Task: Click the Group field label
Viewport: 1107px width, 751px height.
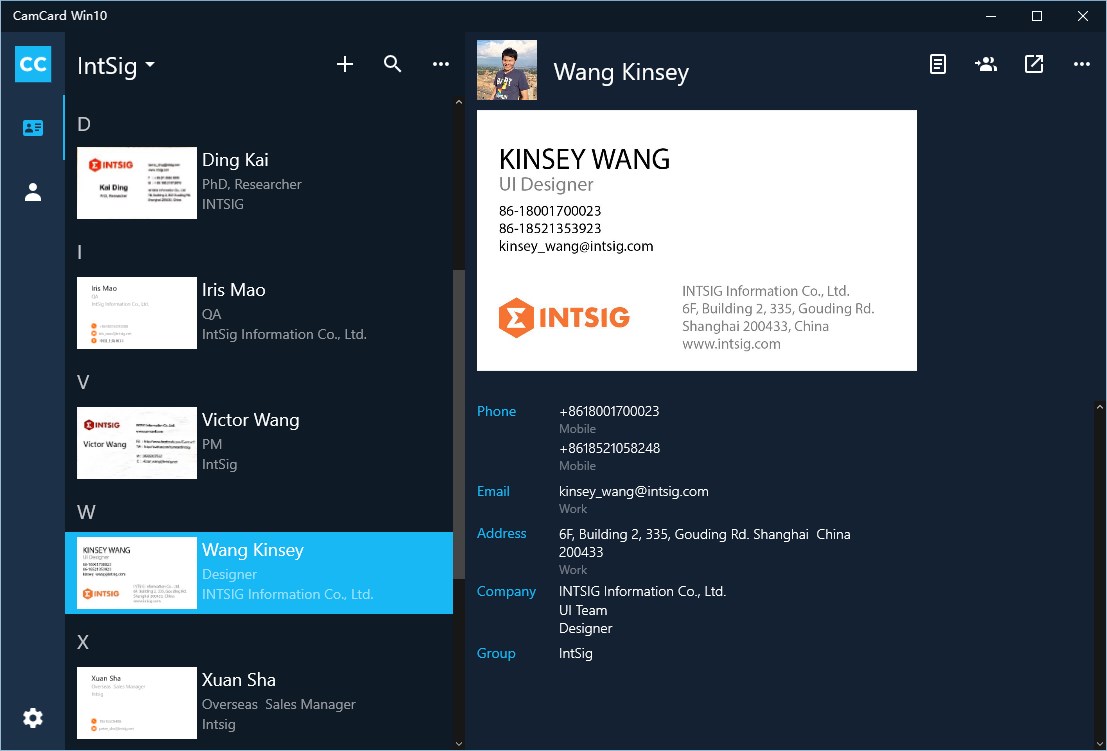Action: pos(496,654)
